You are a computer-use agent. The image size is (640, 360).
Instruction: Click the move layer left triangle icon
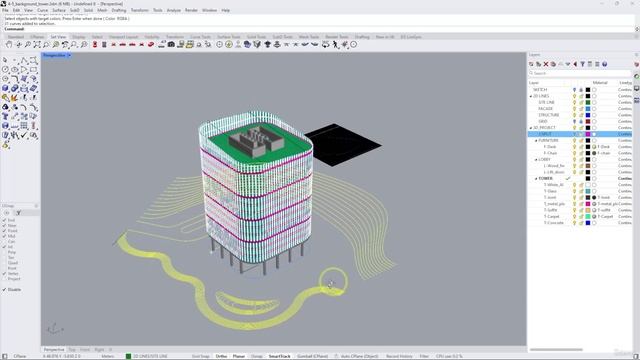pyautogui.click(x=575, y=64)
